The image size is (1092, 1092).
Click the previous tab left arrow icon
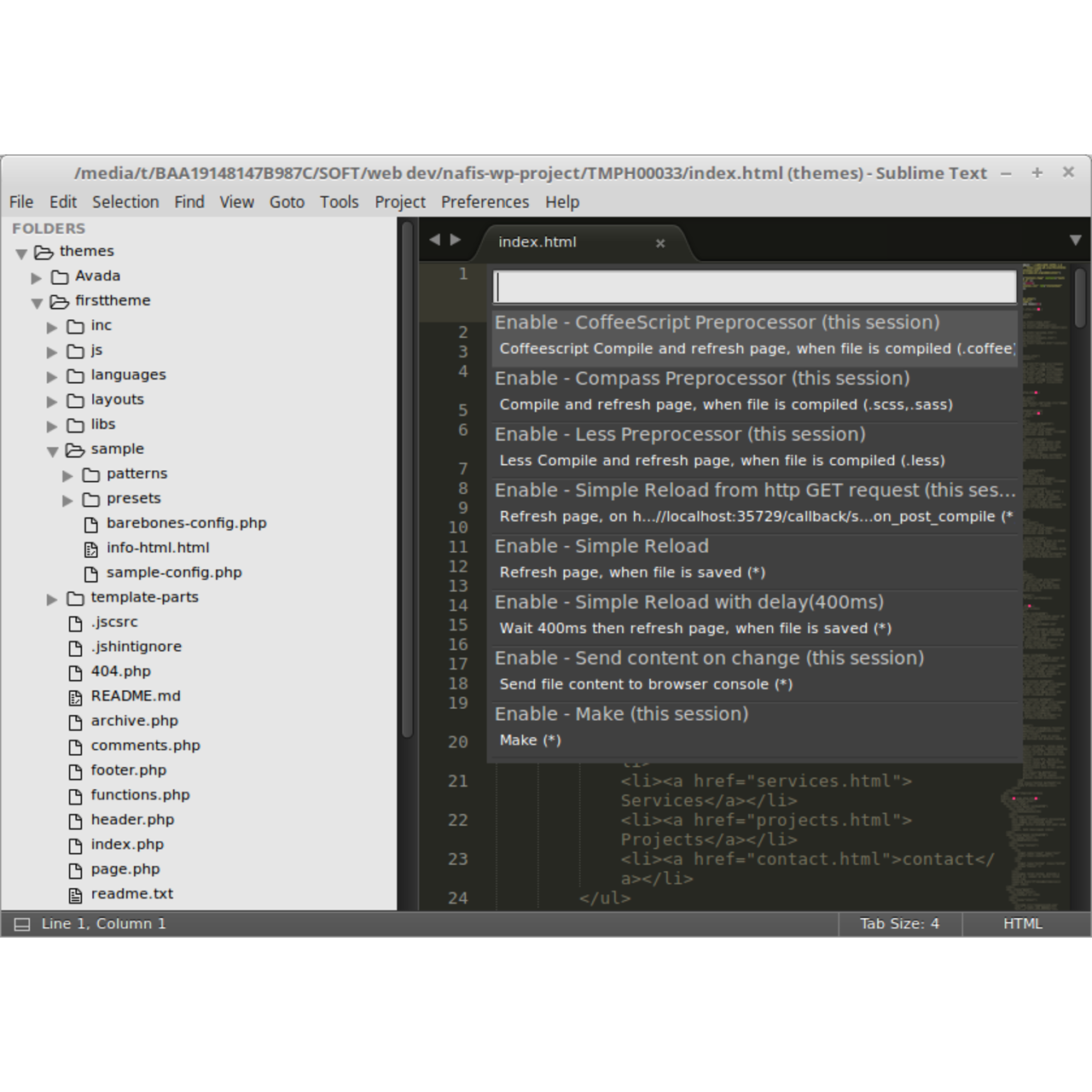coord(434,241)
